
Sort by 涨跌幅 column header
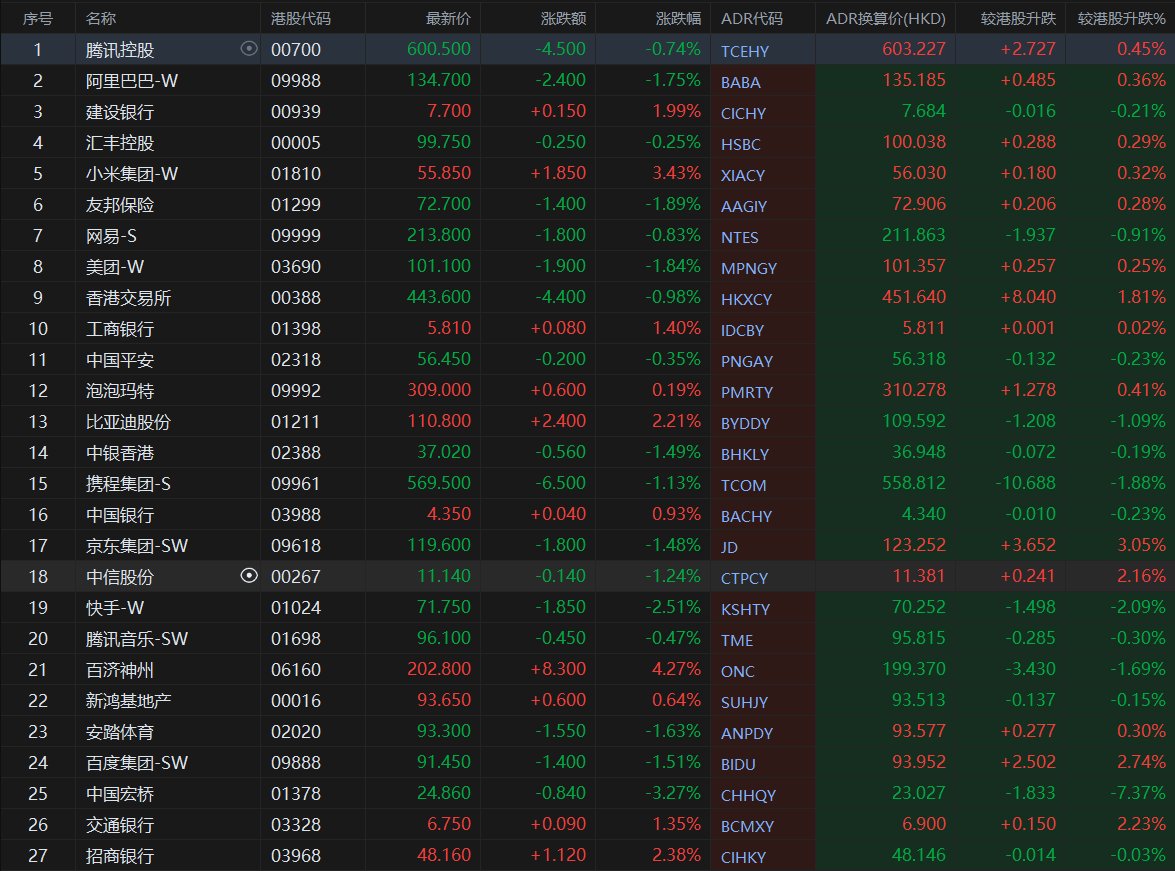tap(678, 18)
